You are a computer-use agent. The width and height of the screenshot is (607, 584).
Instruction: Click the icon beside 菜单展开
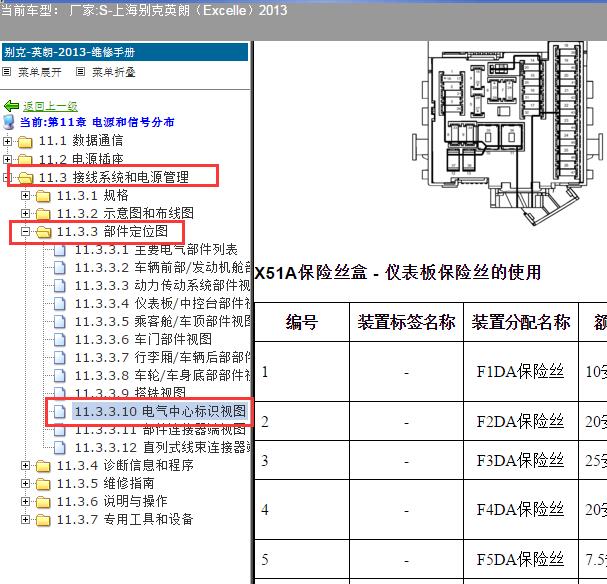pos(6,72)
